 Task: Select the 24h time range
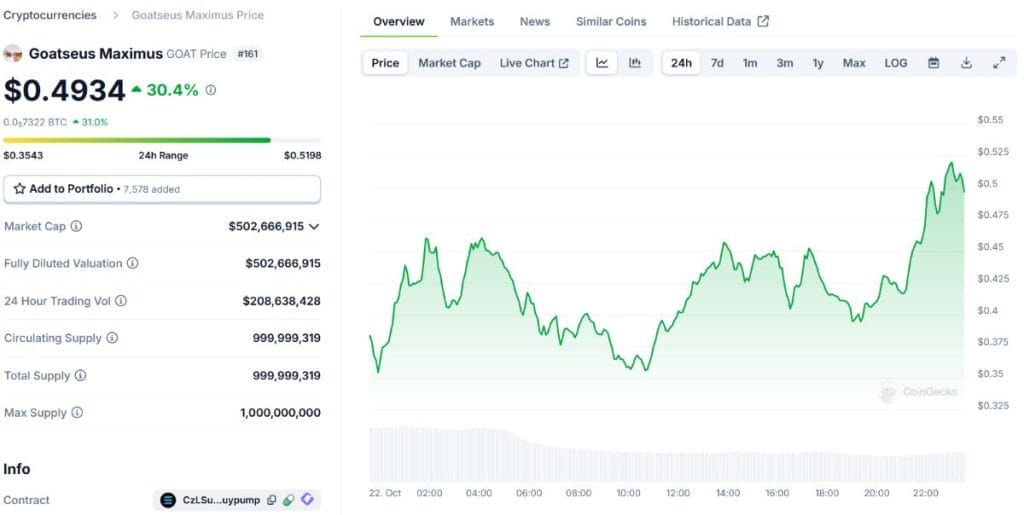click(x=681, y=63)
